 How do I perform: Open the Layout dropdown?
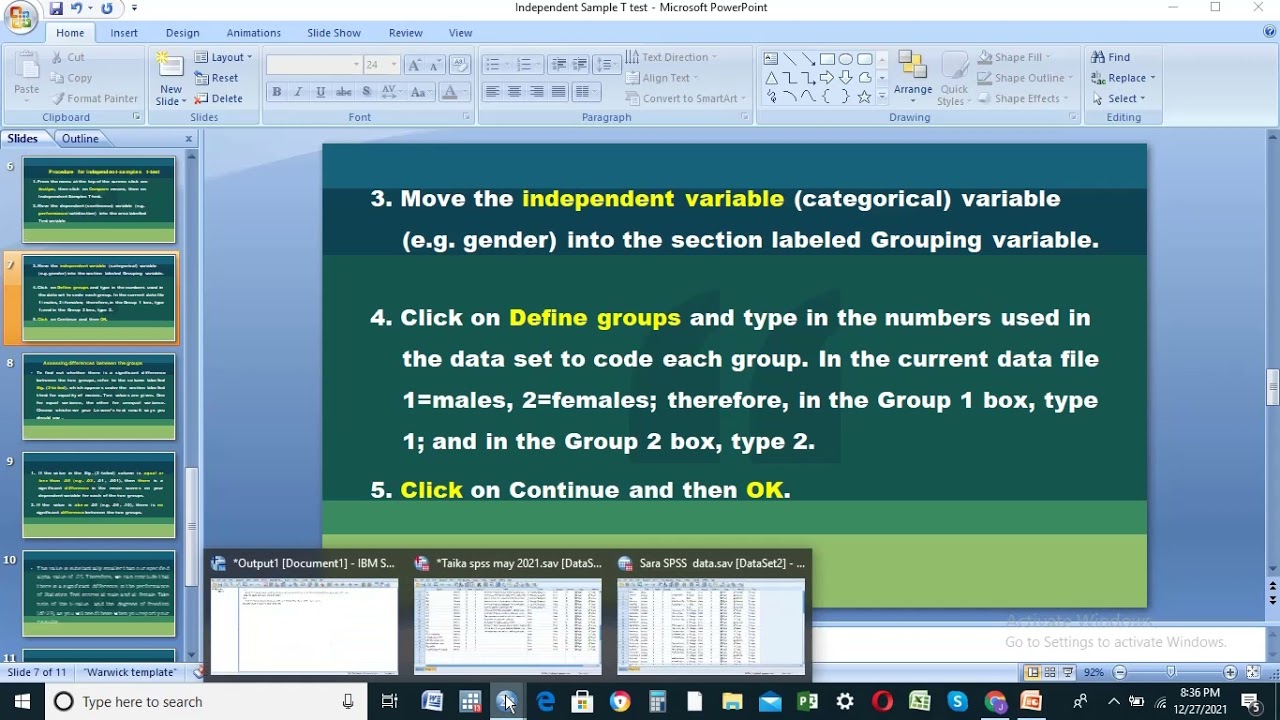pos(224,57)
